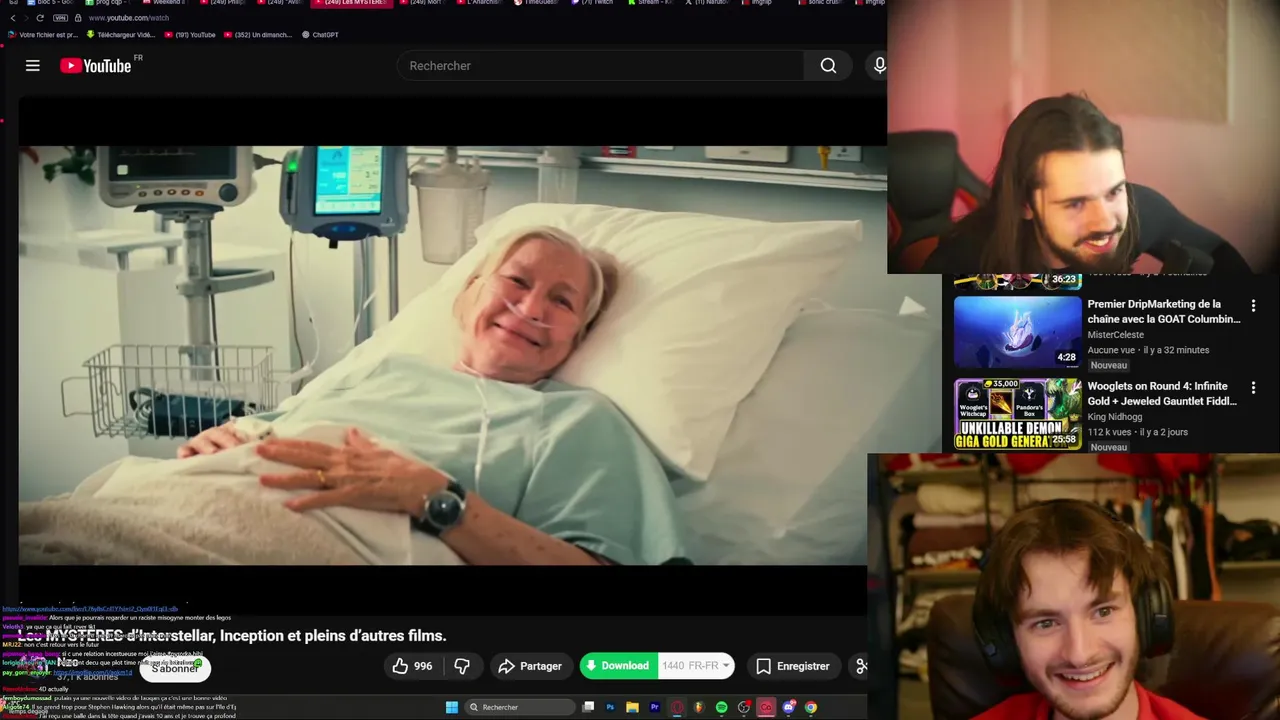Viewport: 1280px width, 720px height.
Task: Open File Explorer from the taskbar
Action: [632, 707]
